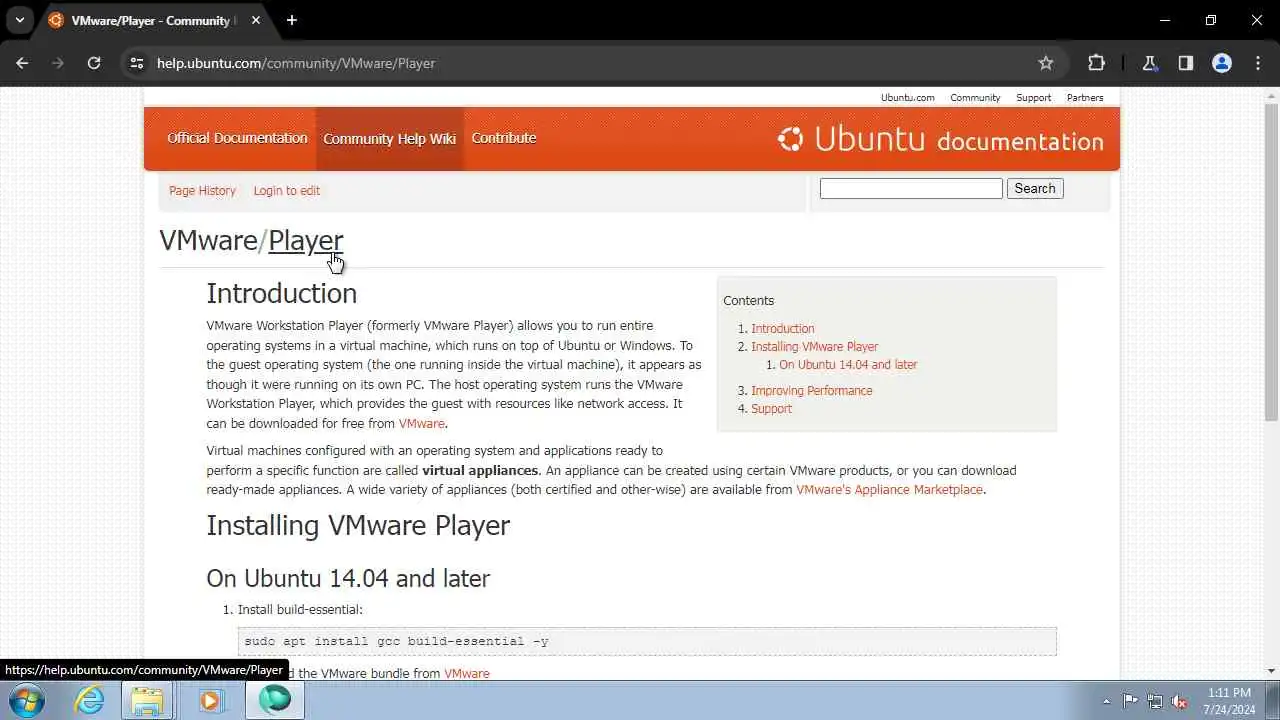This screenshot has height=720, width=1280.
Task: Click the browser forward arrow
Action: (x=58, y=63)
